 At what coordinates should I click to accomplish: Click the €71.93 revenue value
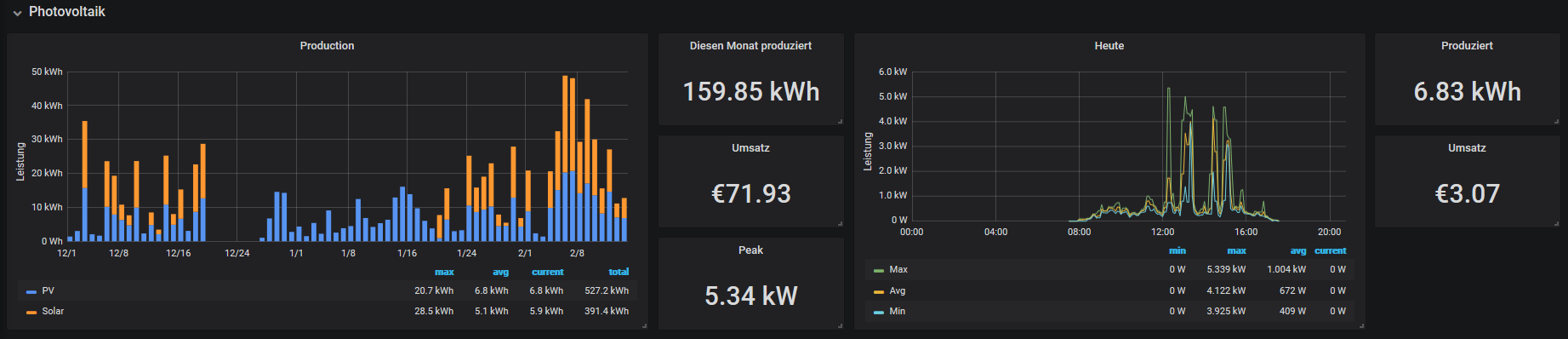click(x=751, y=193)
